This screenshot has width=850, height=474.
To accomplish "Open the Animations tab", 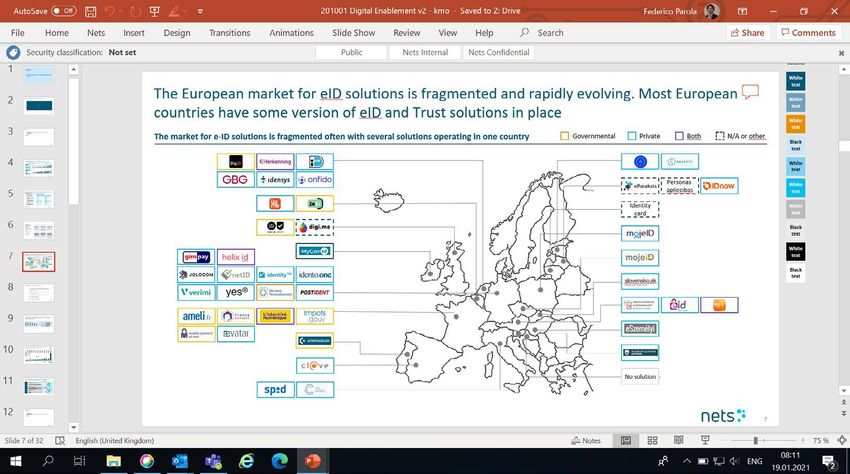I will click(x=291, y=33).
